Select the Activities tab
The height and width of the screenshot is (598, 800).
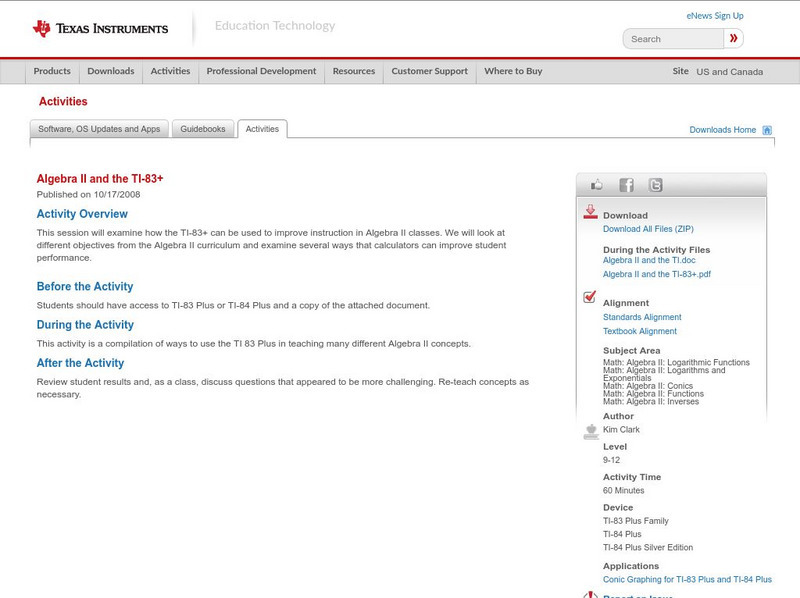(262, 129)
